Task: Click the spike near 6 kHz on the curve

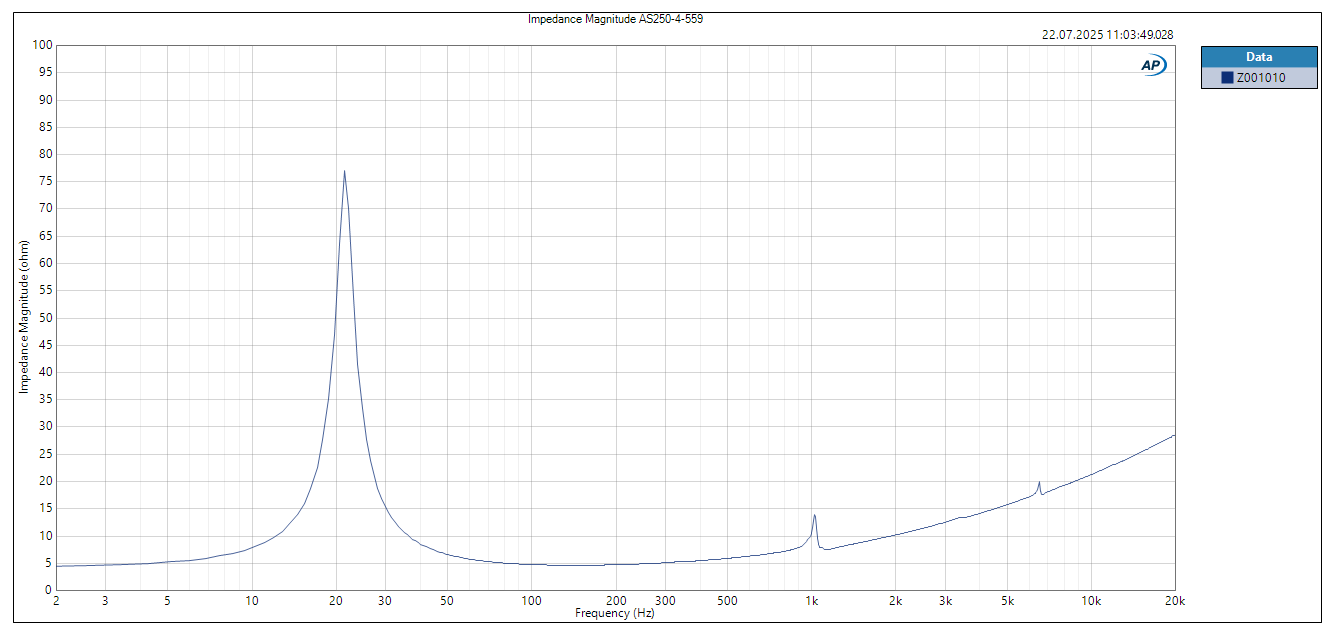Action: pos(1038,483)
